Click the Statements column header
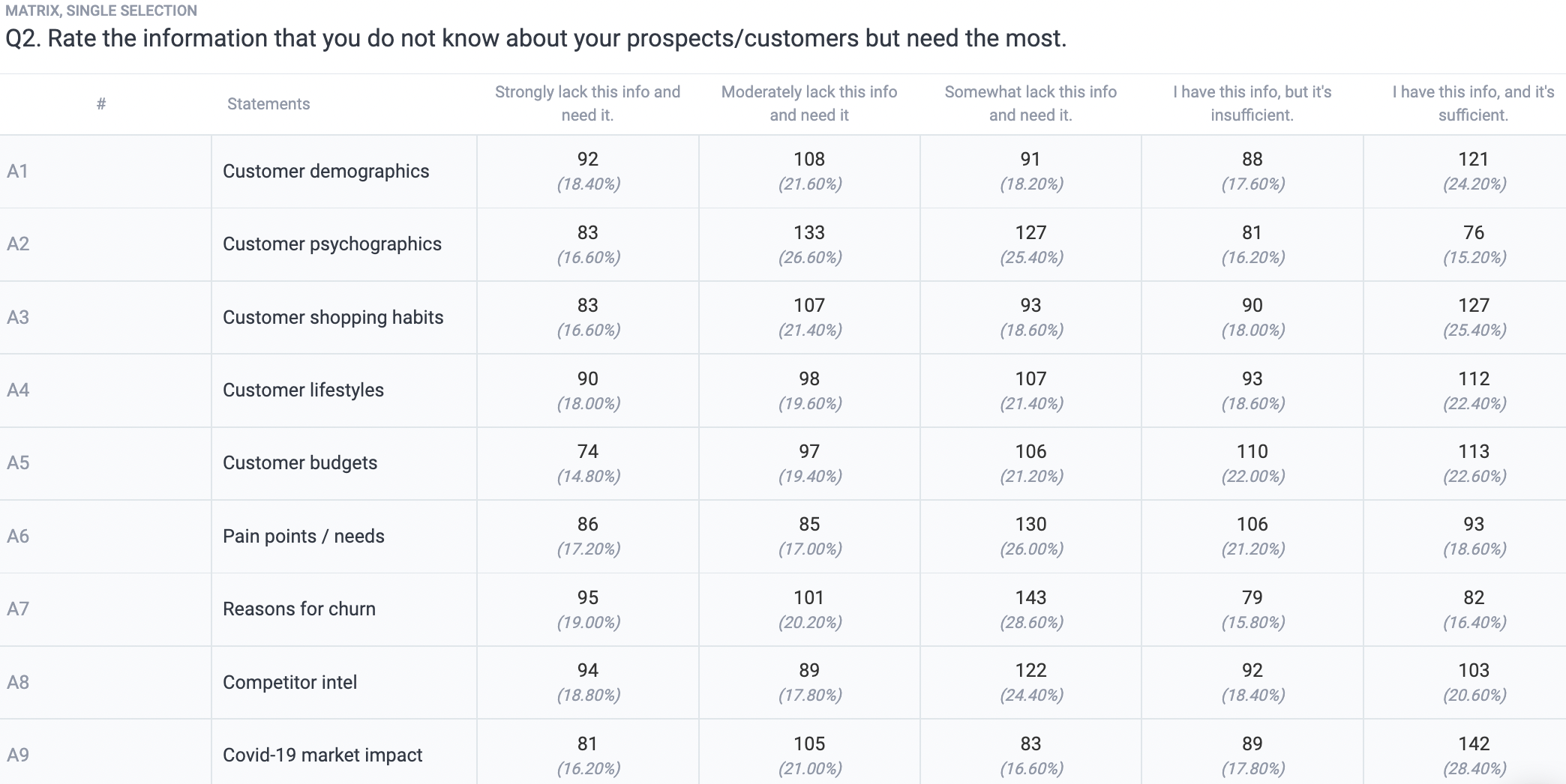 [x=268, y=103]
